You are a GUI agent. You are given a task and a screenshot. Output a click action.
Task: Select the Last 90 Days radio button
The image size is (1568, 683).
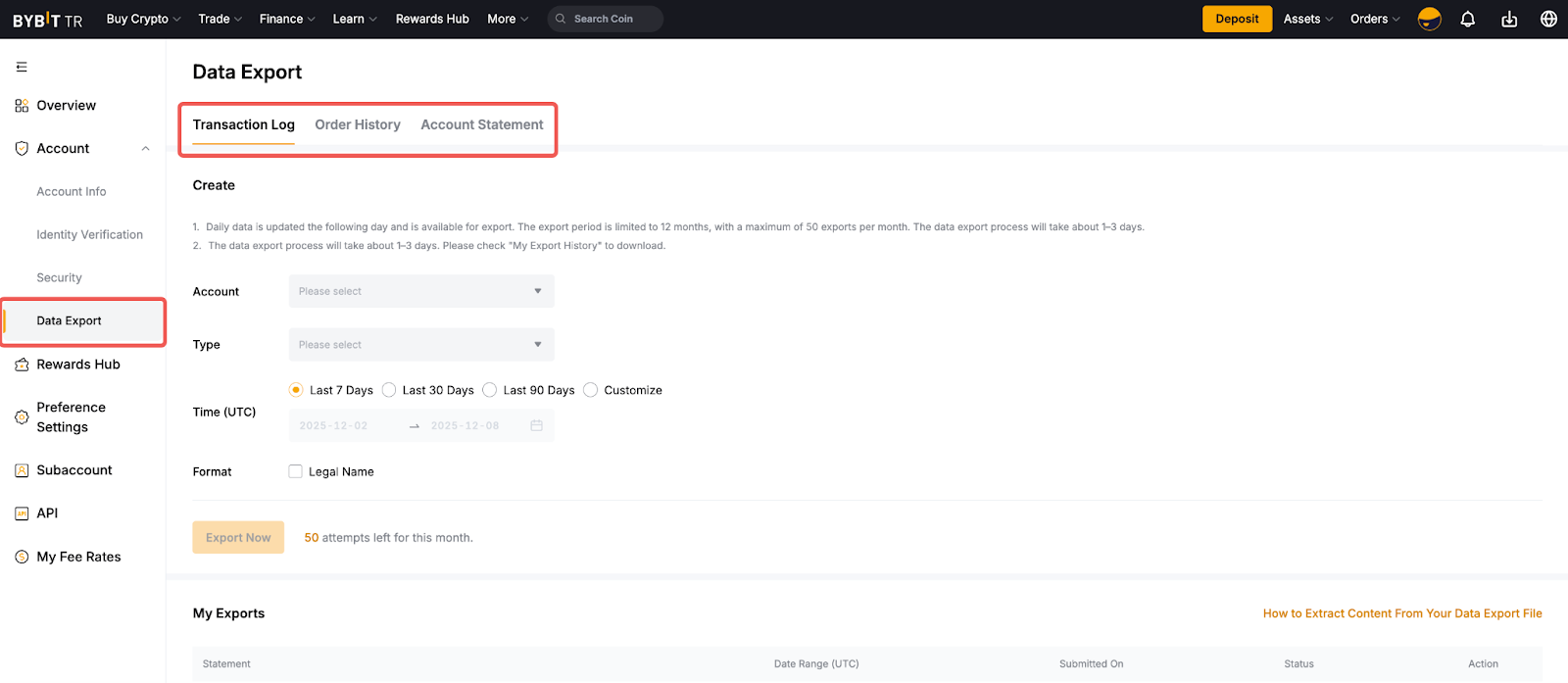(x=490, y=390)
